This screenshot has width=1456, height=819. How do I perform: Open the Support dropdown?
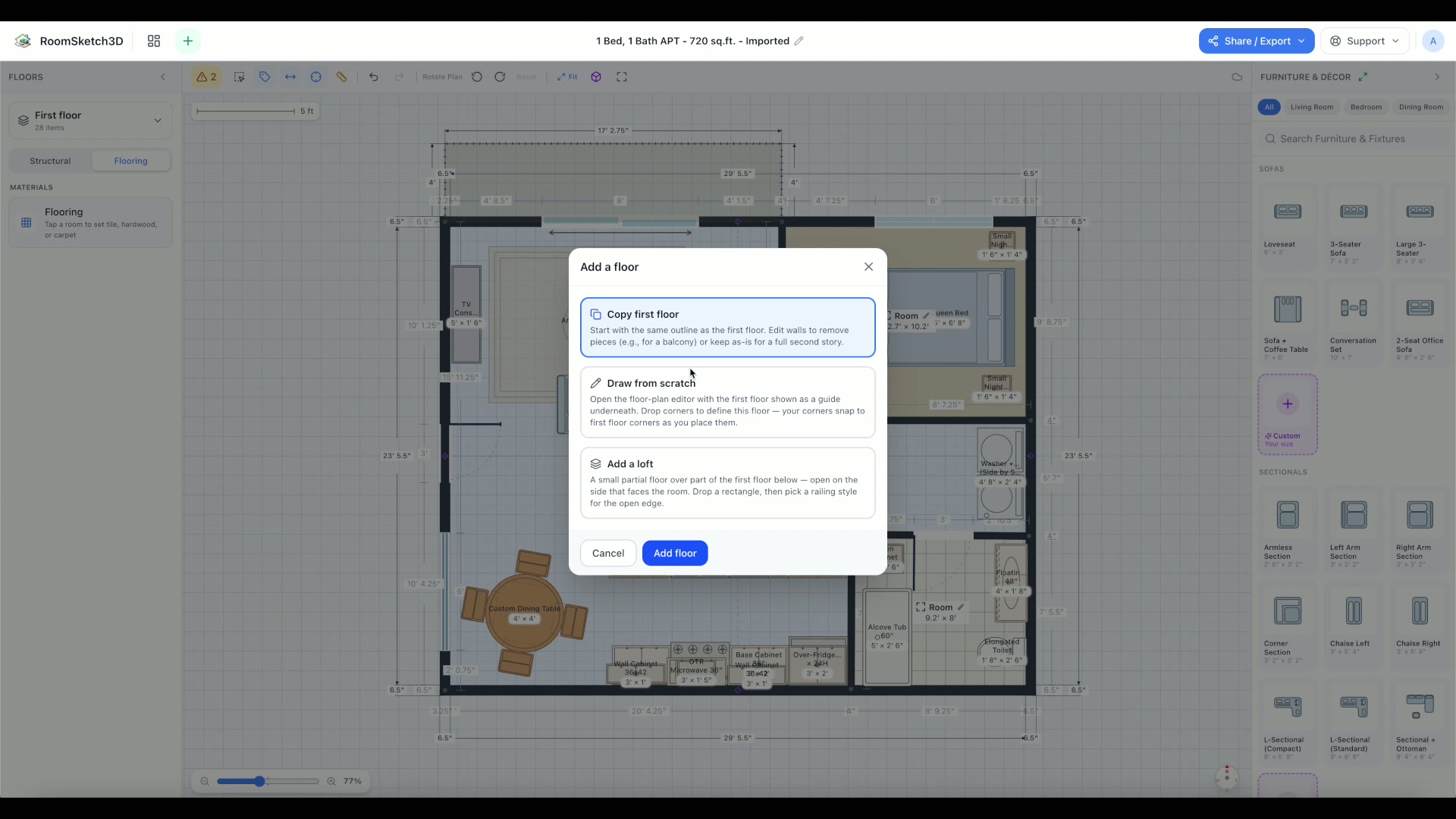coord(1364,41)
